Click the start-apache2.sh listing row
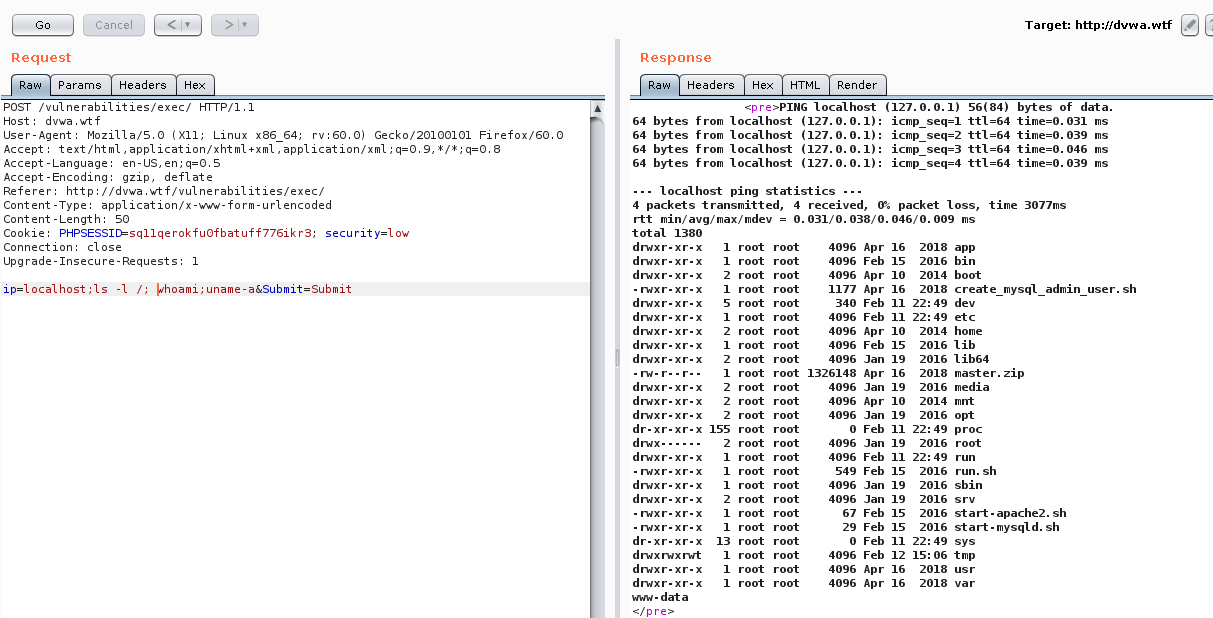 [x=850, y=513]
